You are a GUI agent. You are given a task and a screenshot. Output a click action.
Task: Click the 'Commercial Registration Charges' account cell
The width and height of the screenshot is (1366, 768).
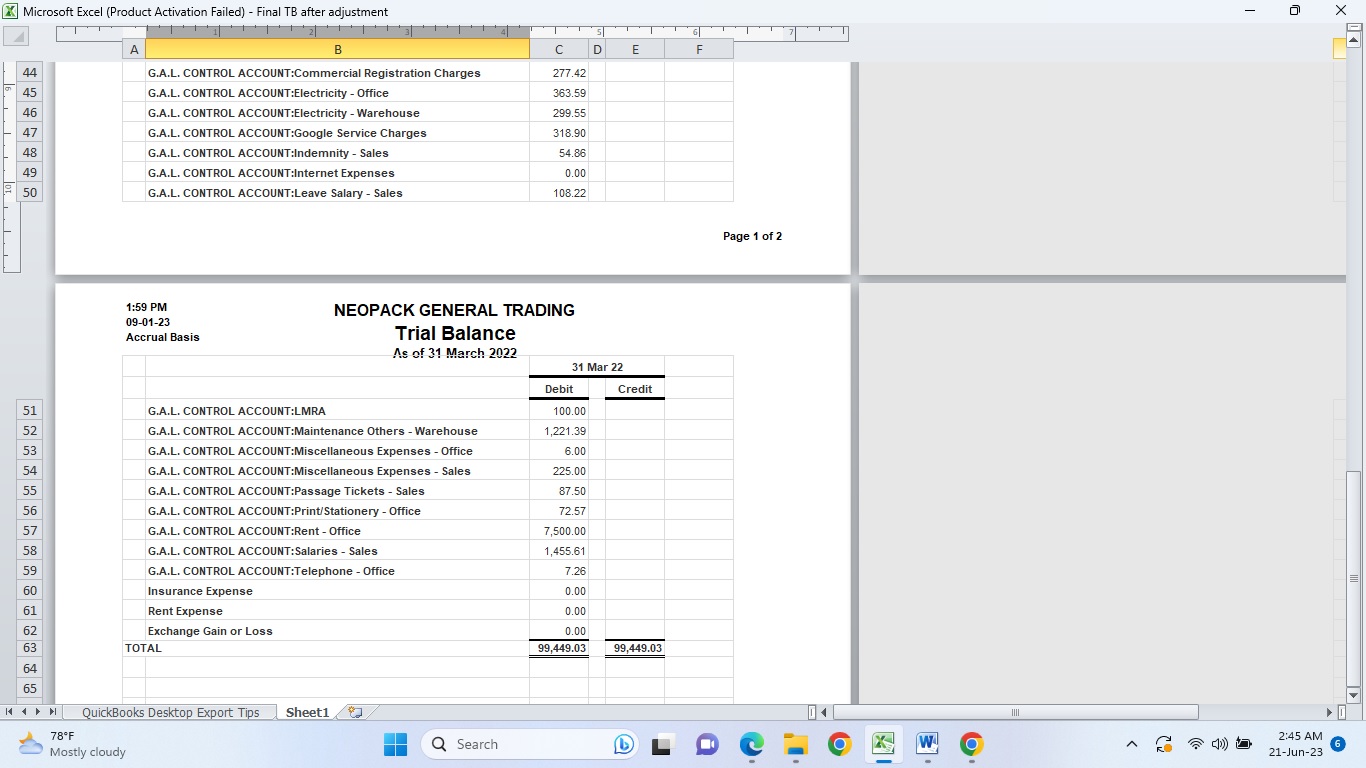pos(337,73)
